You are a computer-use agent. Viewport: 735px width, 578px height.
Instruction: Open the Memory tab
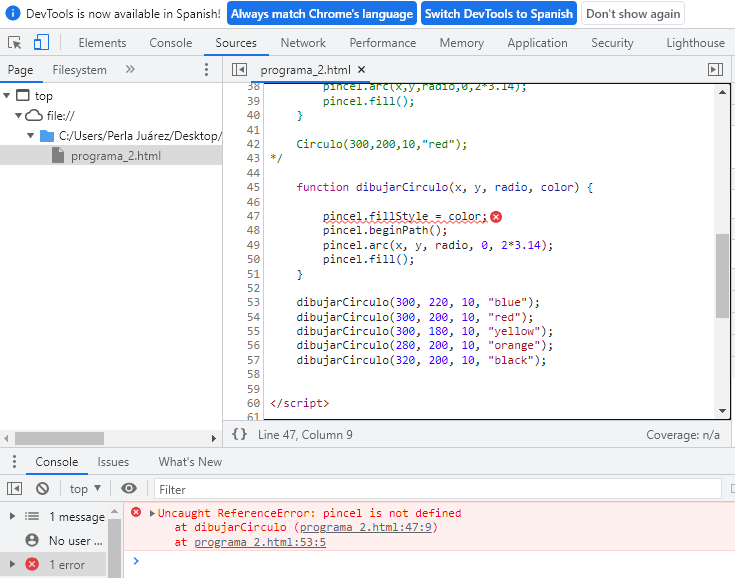coord(461,43)
